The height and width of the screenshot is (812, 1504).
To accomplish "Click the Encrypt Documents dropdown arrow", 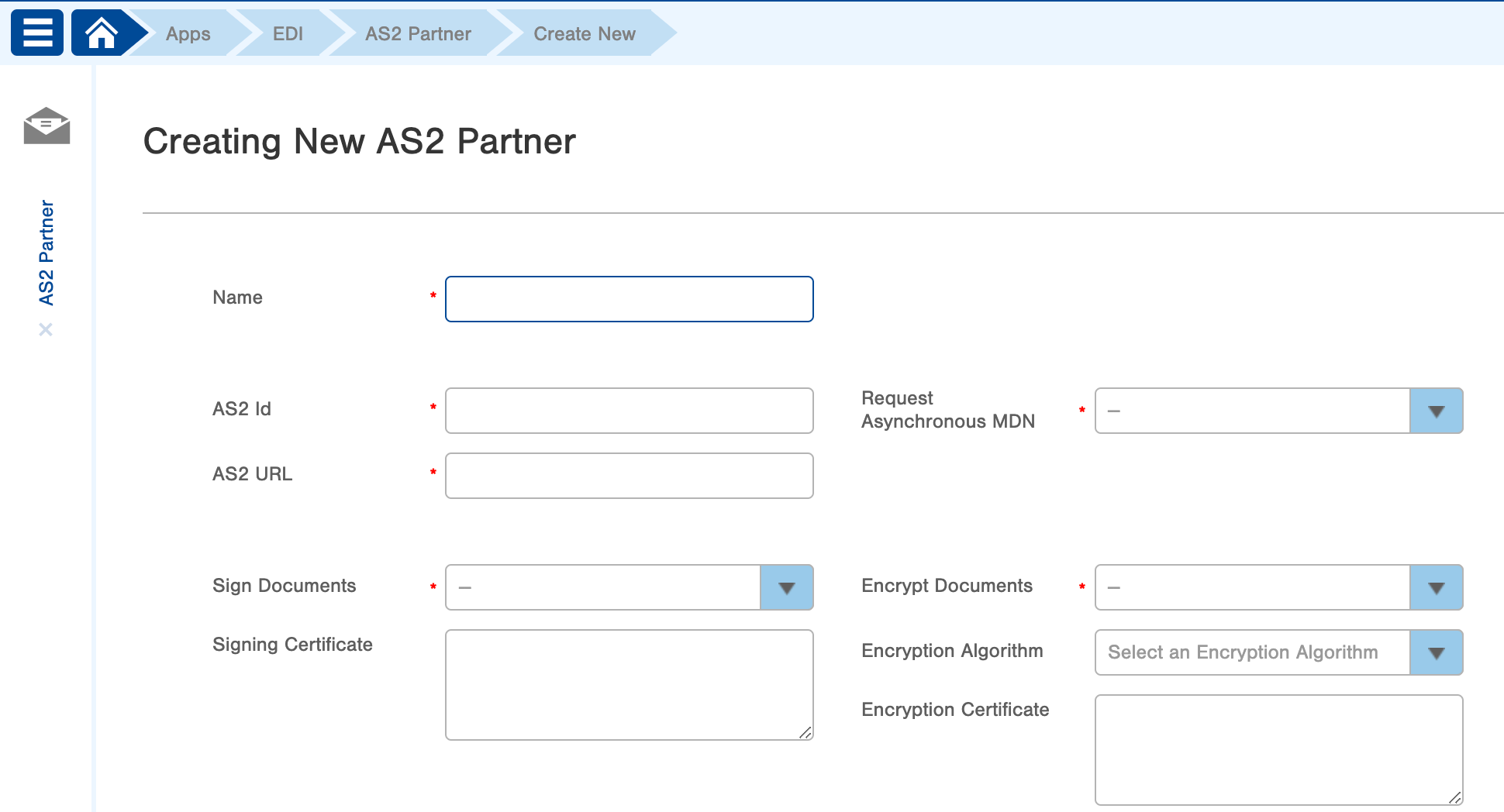I will (x=1437, y=587).
